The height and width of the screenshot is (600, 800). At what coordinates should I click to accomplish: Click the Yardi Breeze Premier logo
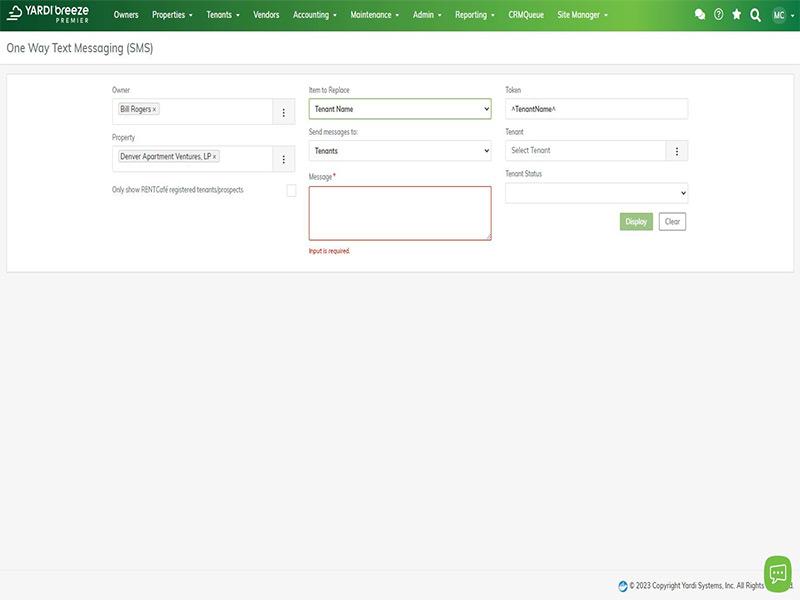coord(48,14)
